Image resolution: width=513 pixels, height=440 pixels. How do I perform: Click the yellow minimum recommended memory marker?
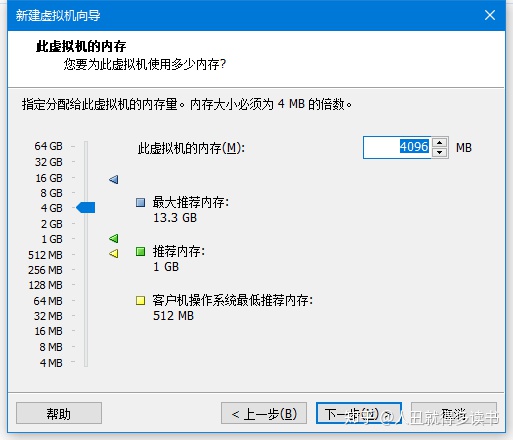tap(114, 254)
